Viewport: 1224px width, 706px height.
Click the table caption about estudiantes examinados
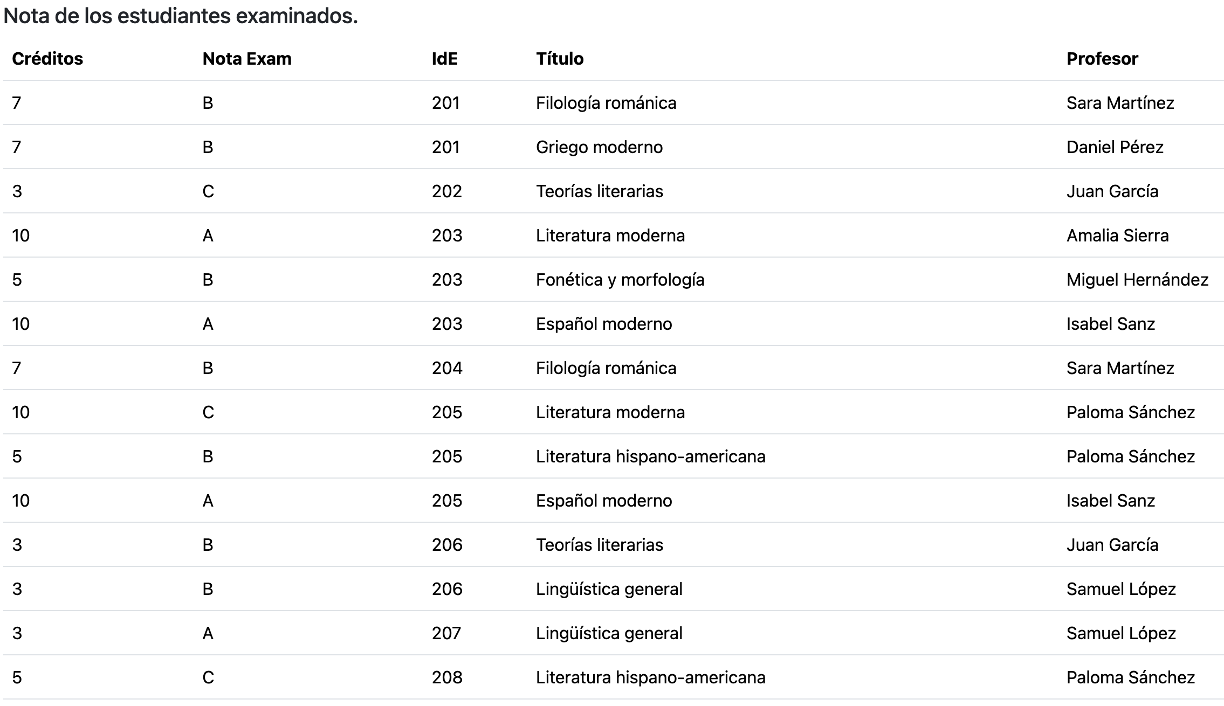click(181, 17)
